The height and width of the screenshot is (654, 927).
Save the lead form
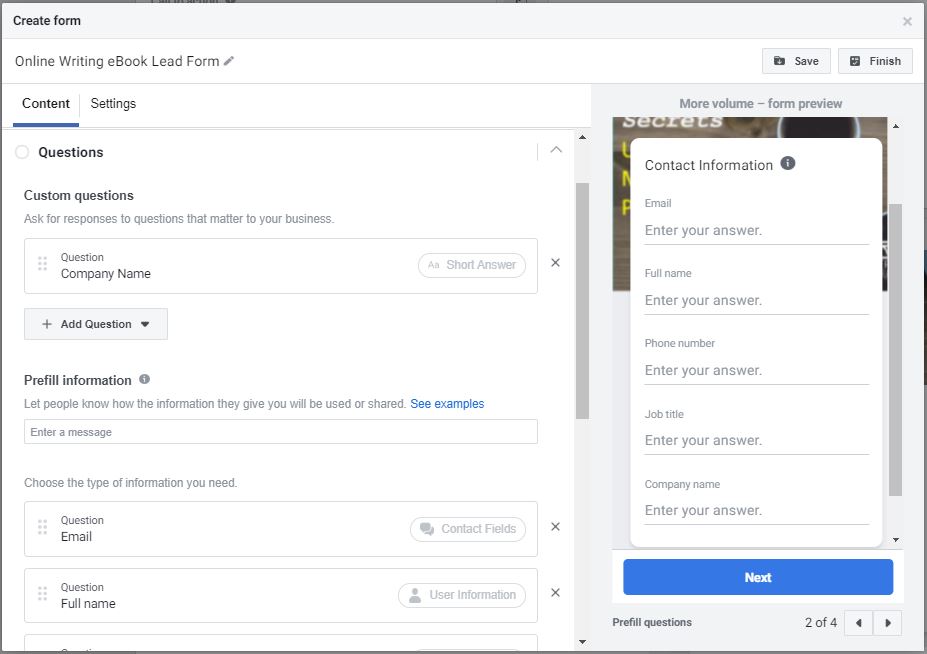tap(796, 61)
